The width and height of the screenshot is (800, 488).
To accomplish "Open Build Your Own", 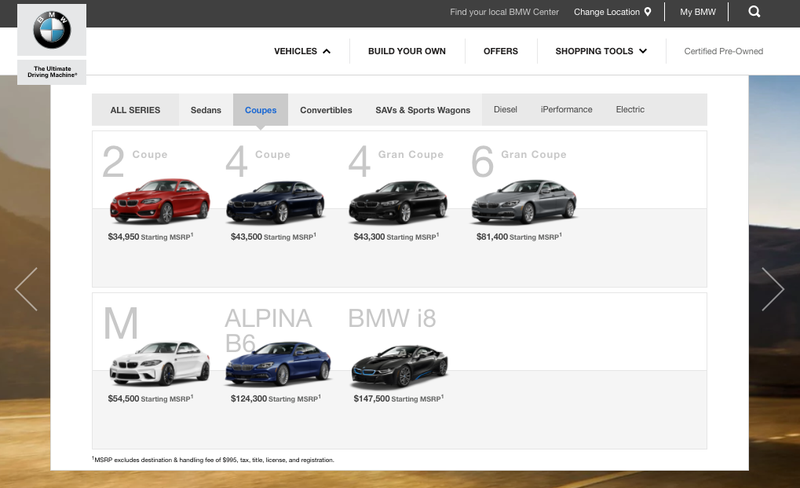I will click(x=407, y=51).
